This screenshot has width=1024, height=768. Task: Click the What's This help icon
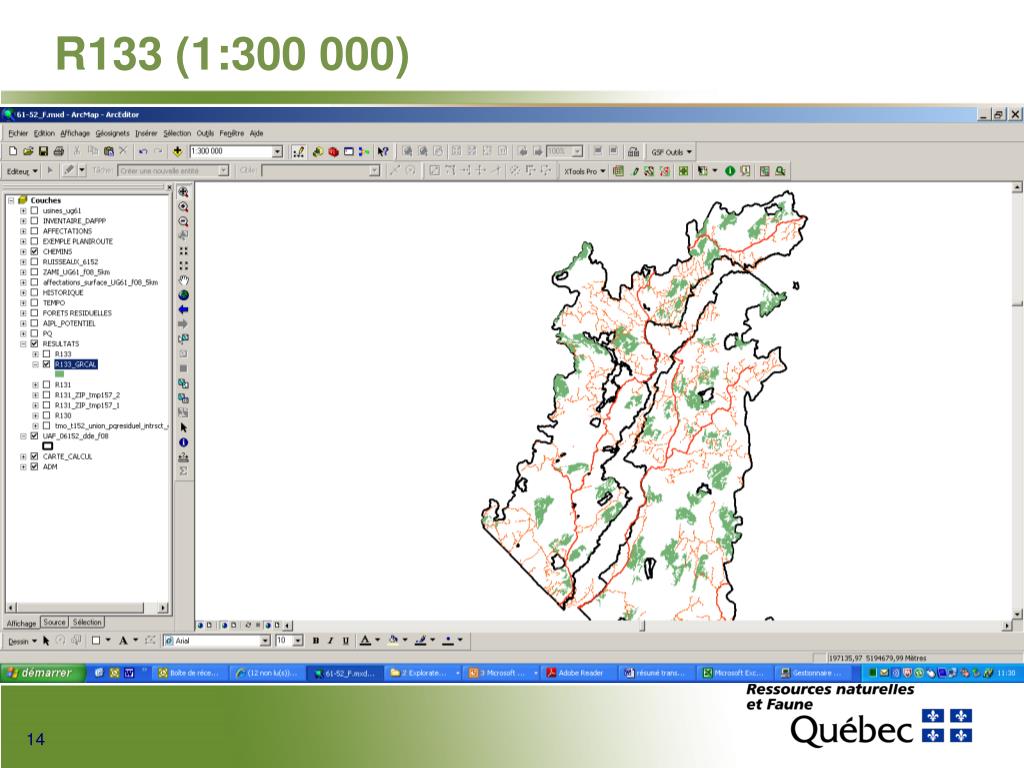[x=383, y=152]
